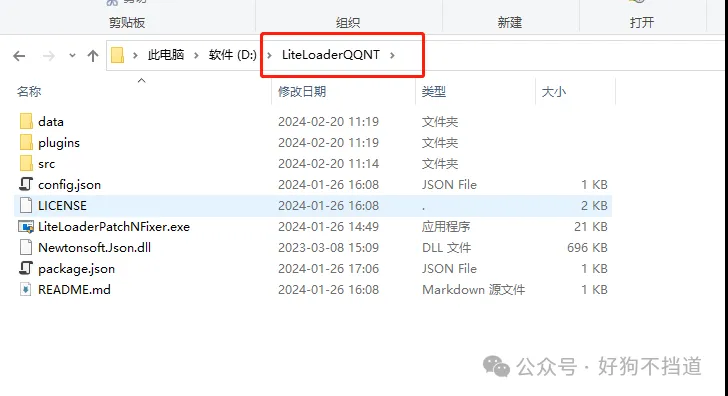Select the config.json file name
Screen dimensions: 728x396
coord(69,185)
